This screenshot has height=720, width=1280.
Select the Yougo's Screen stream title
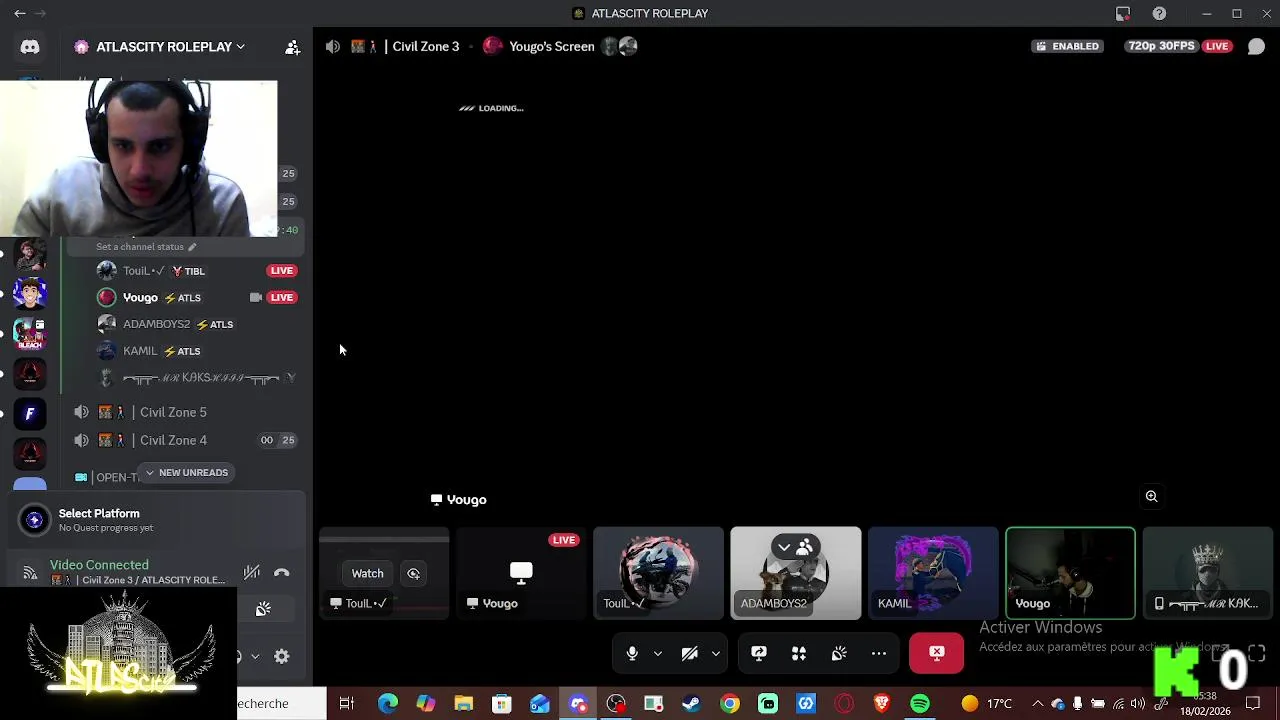[x=551, y=46]
